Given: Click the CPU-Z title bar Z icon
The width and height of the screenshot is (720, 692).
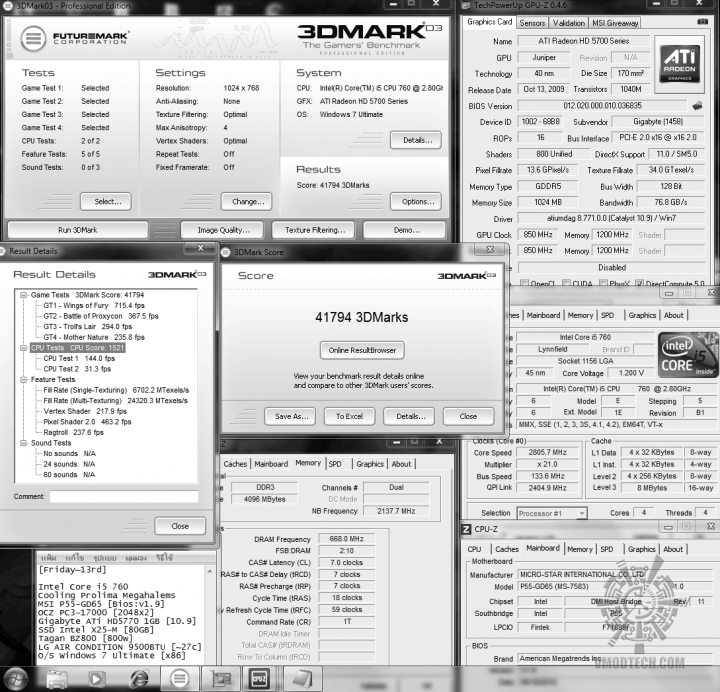Looking at the screenshot, I should [466, 529].
